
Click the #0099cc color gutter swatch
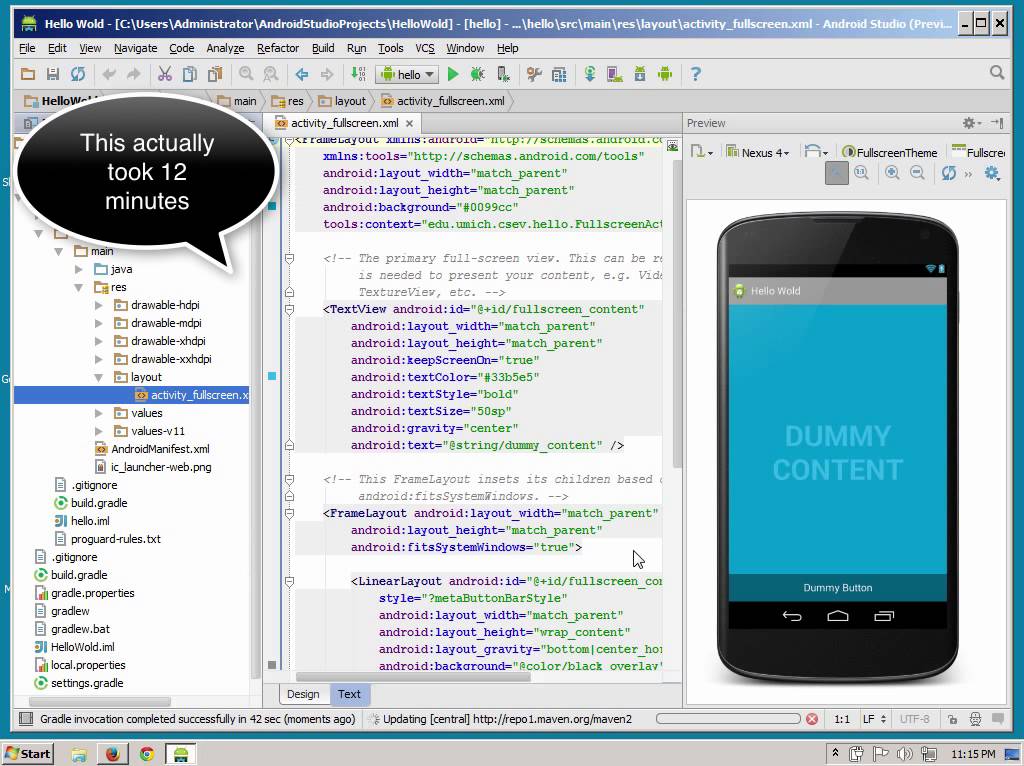click(272, 206)
